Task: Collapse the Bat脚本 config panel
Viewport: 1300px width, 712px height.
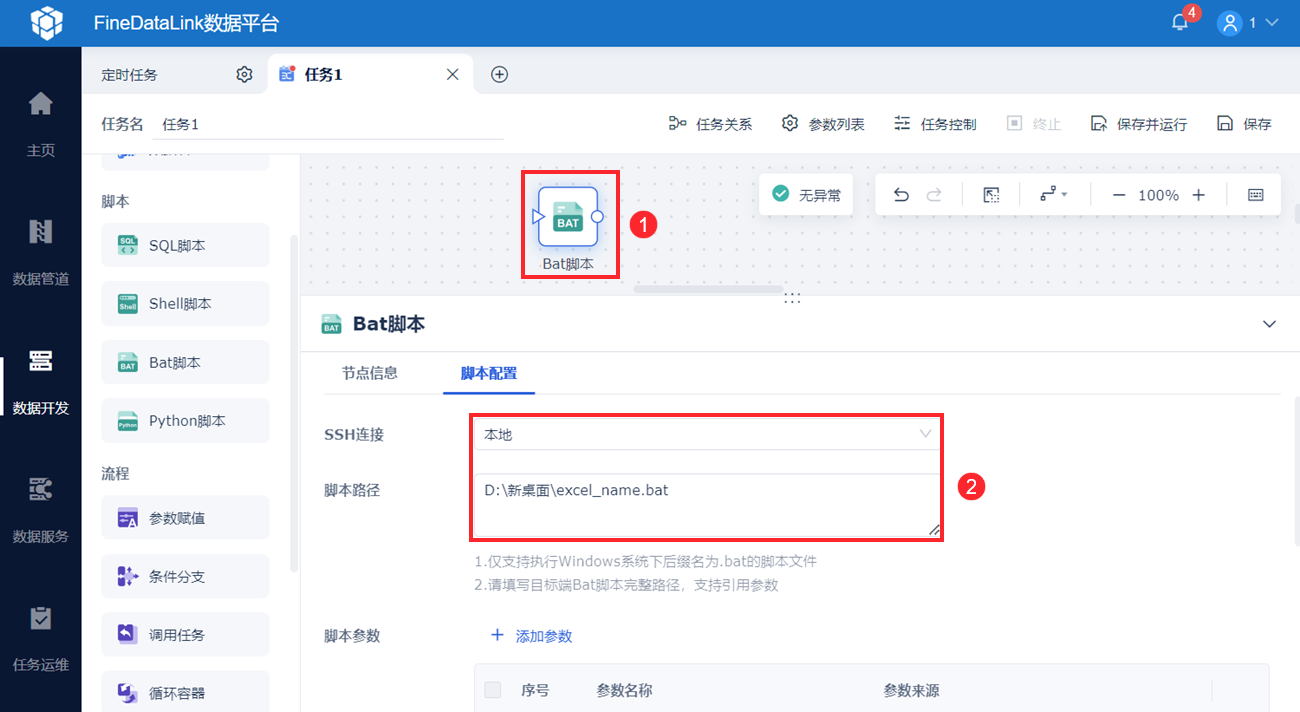Action: (x=1269, y=324)
